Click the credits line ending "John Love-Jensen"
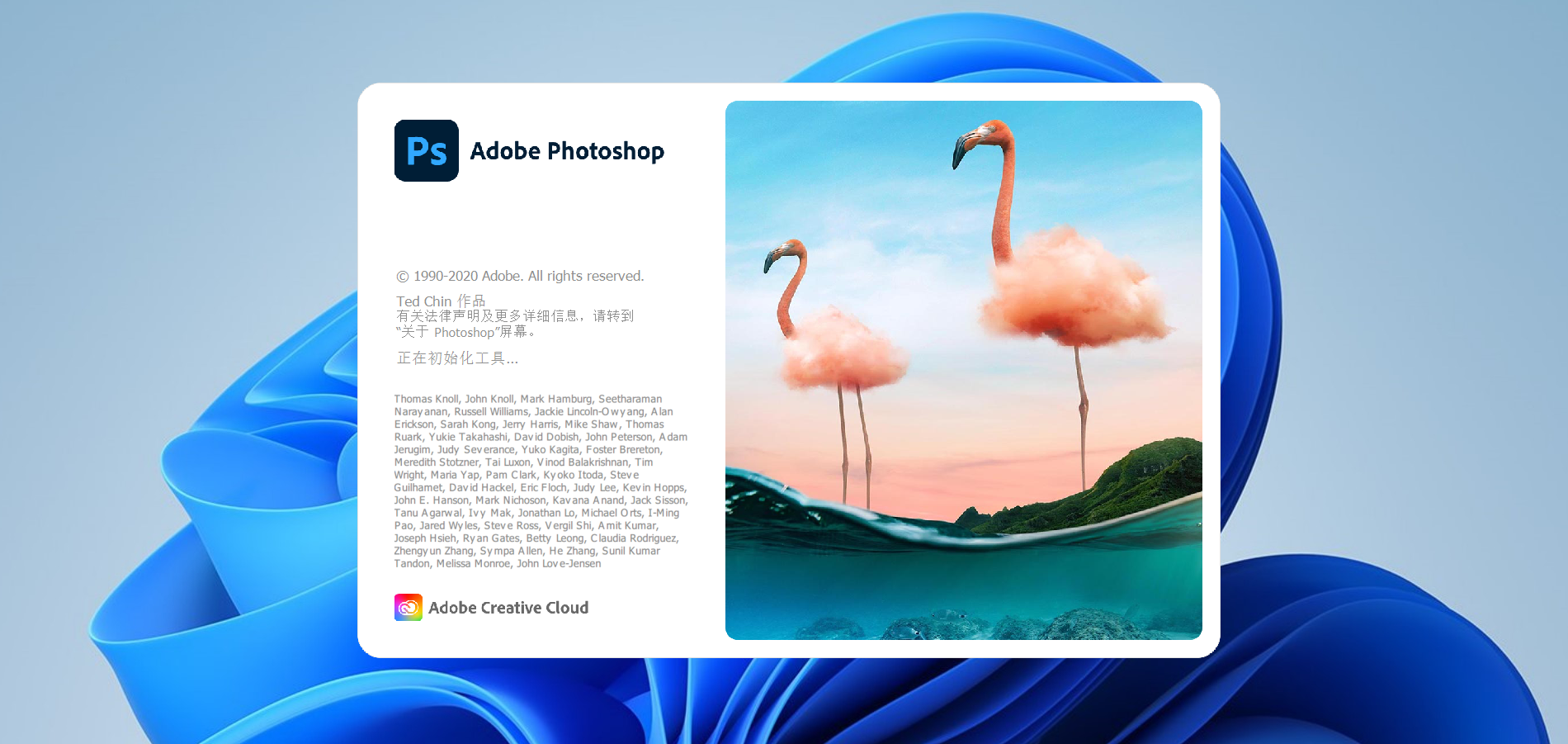The image size is (1568, 744). (498, 564)
